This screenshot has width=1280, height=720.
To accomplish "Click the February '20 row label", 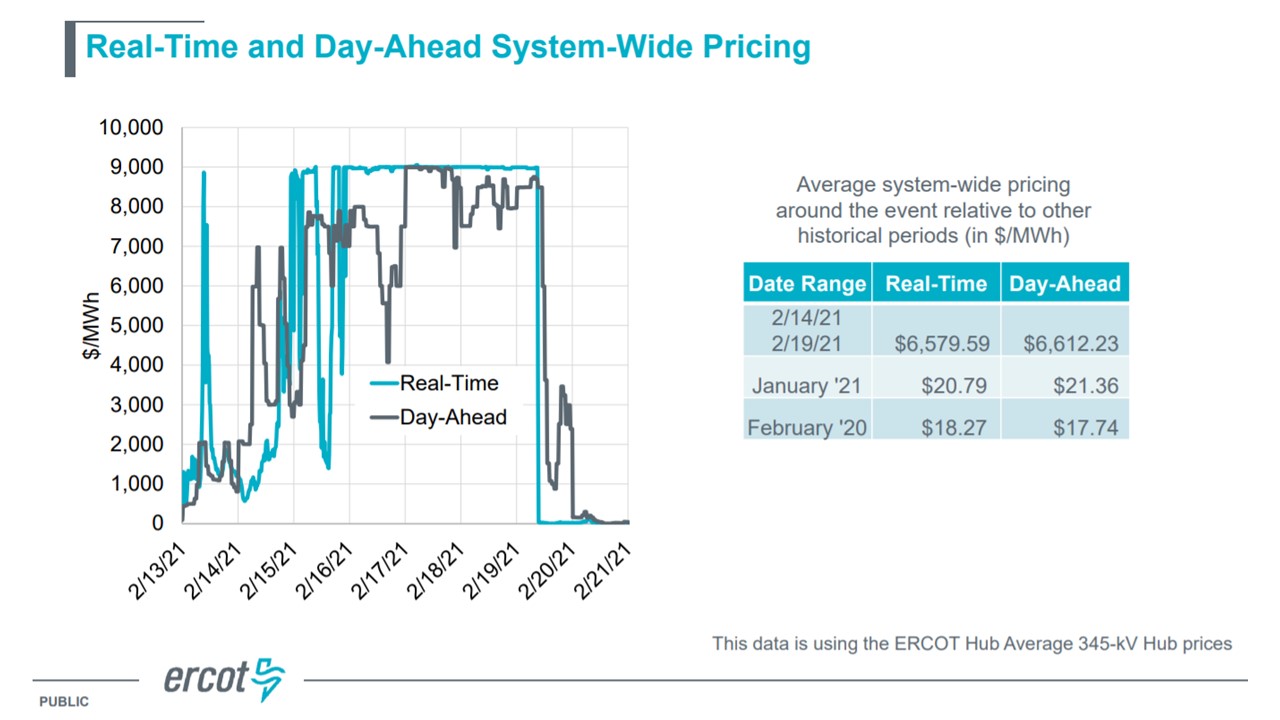I will pyautogui.click(x=807, y=428).
